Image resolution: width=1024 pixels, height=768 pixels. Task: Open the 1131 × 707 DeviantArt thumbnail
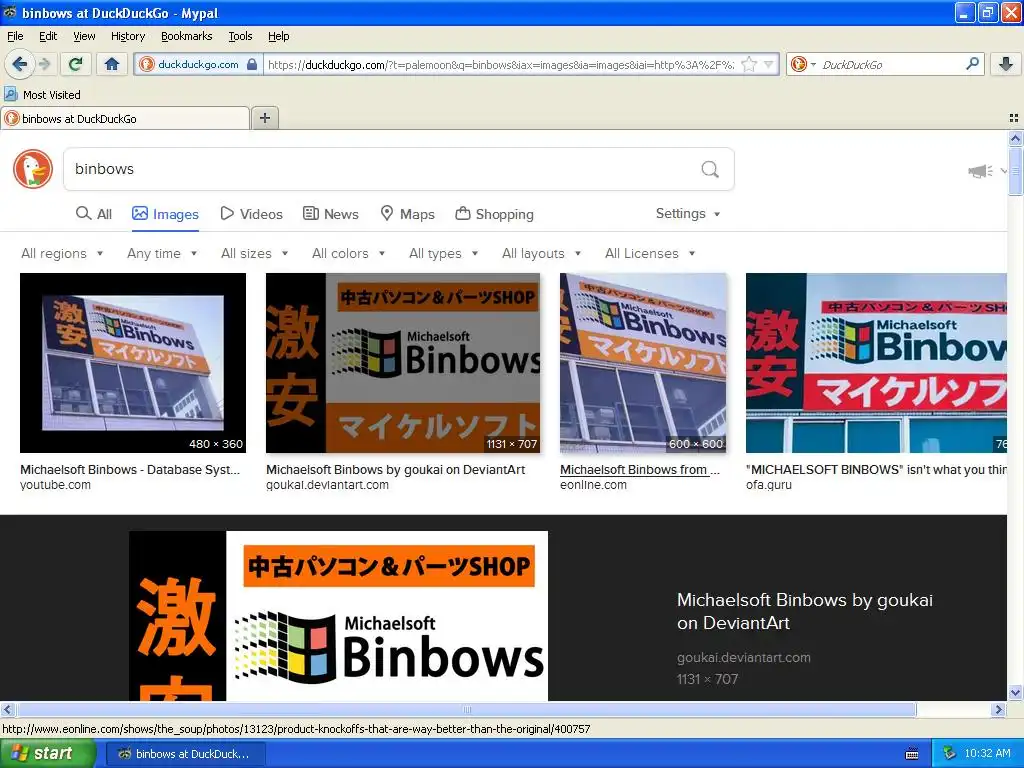point(403,362)
